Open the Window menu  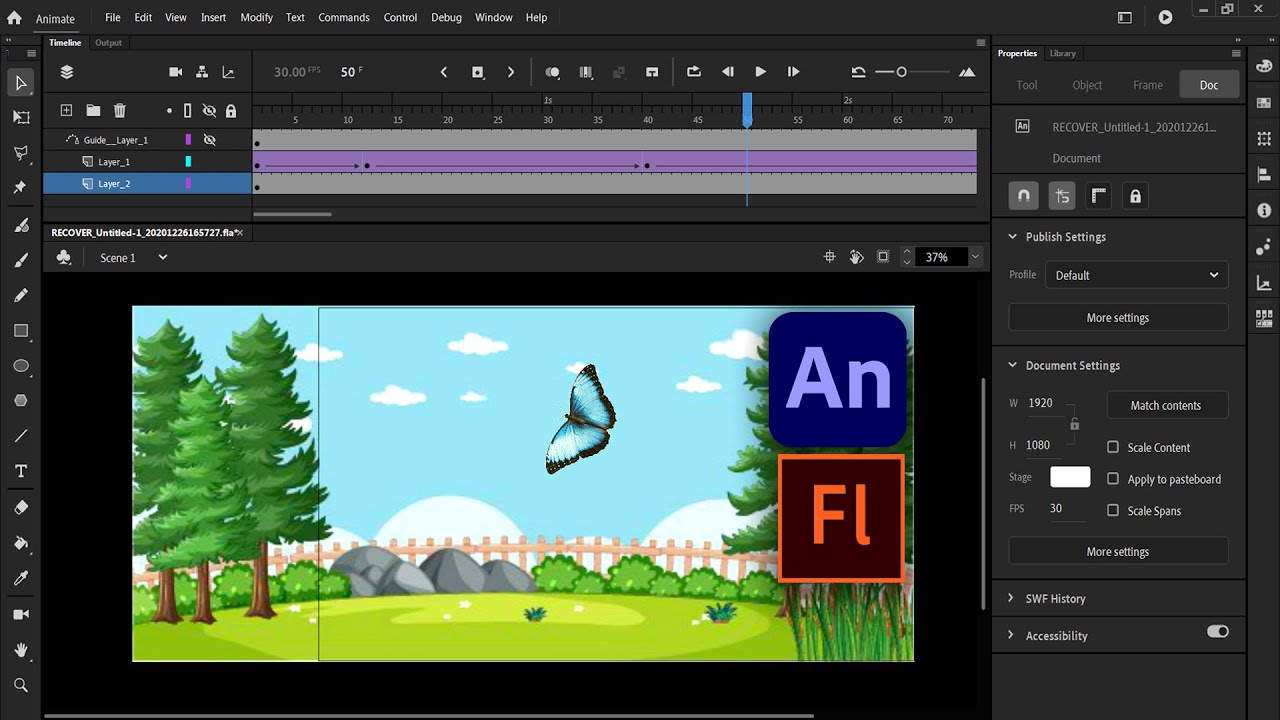click(494, 17)
